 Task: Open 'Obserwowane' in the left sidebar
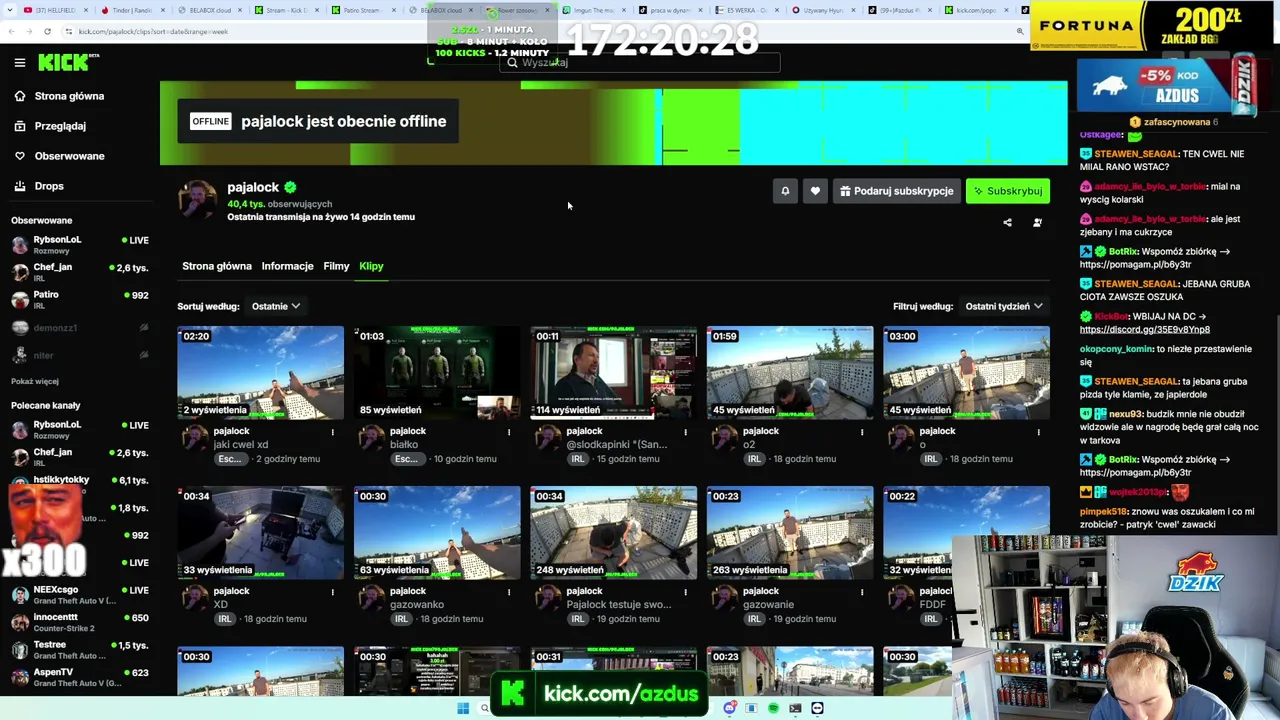[x=69, y=156]
